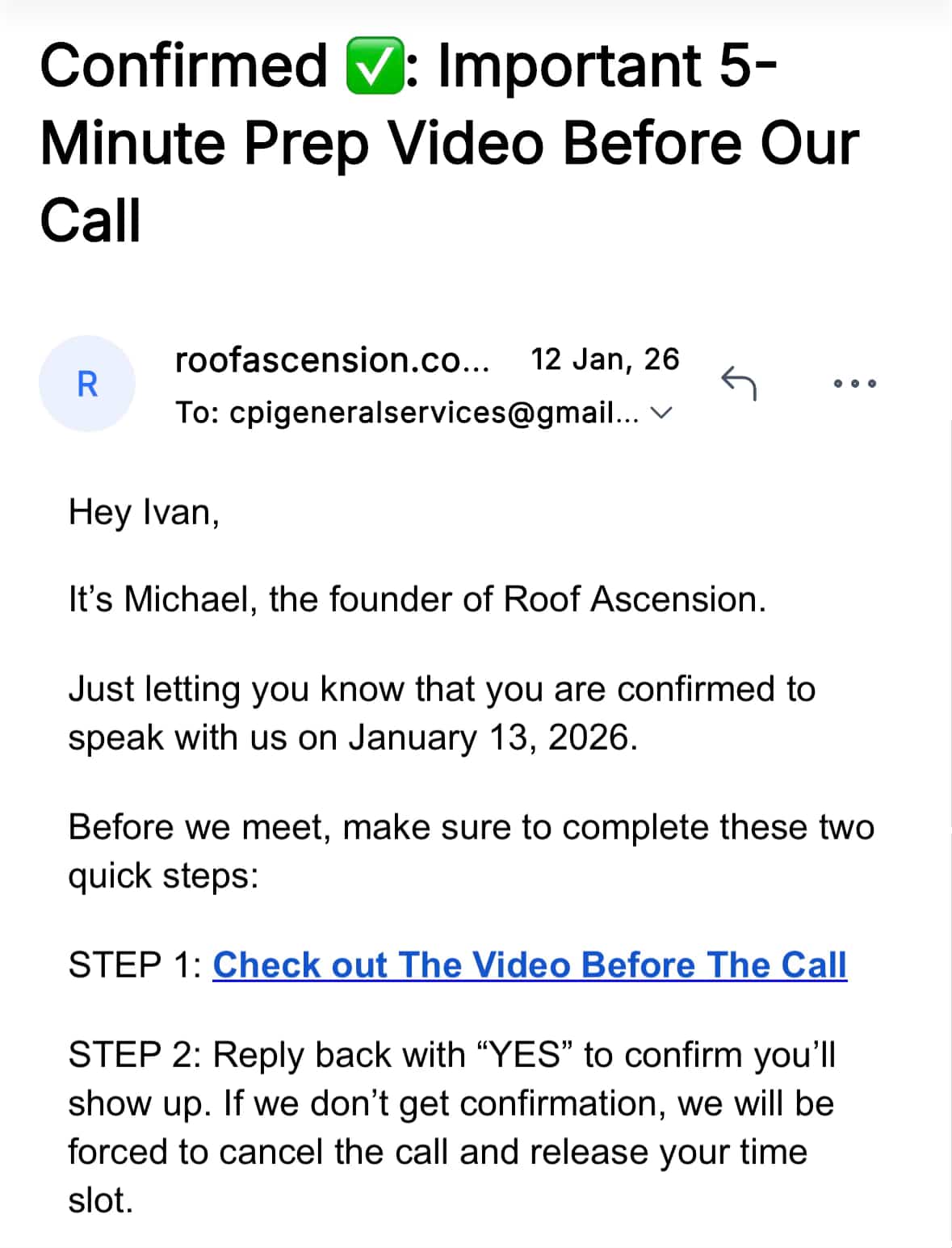Click the greeting "Hey Ivan,"

tap(145, 511)
